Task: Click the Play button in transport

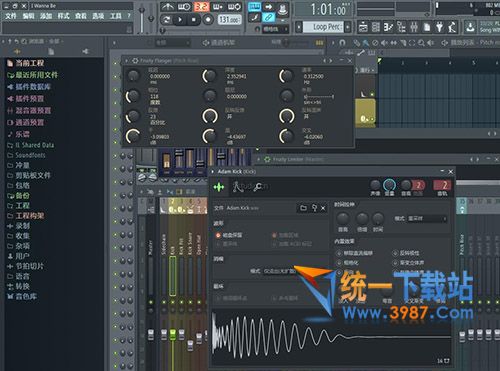Action: [x=180, y=20]
